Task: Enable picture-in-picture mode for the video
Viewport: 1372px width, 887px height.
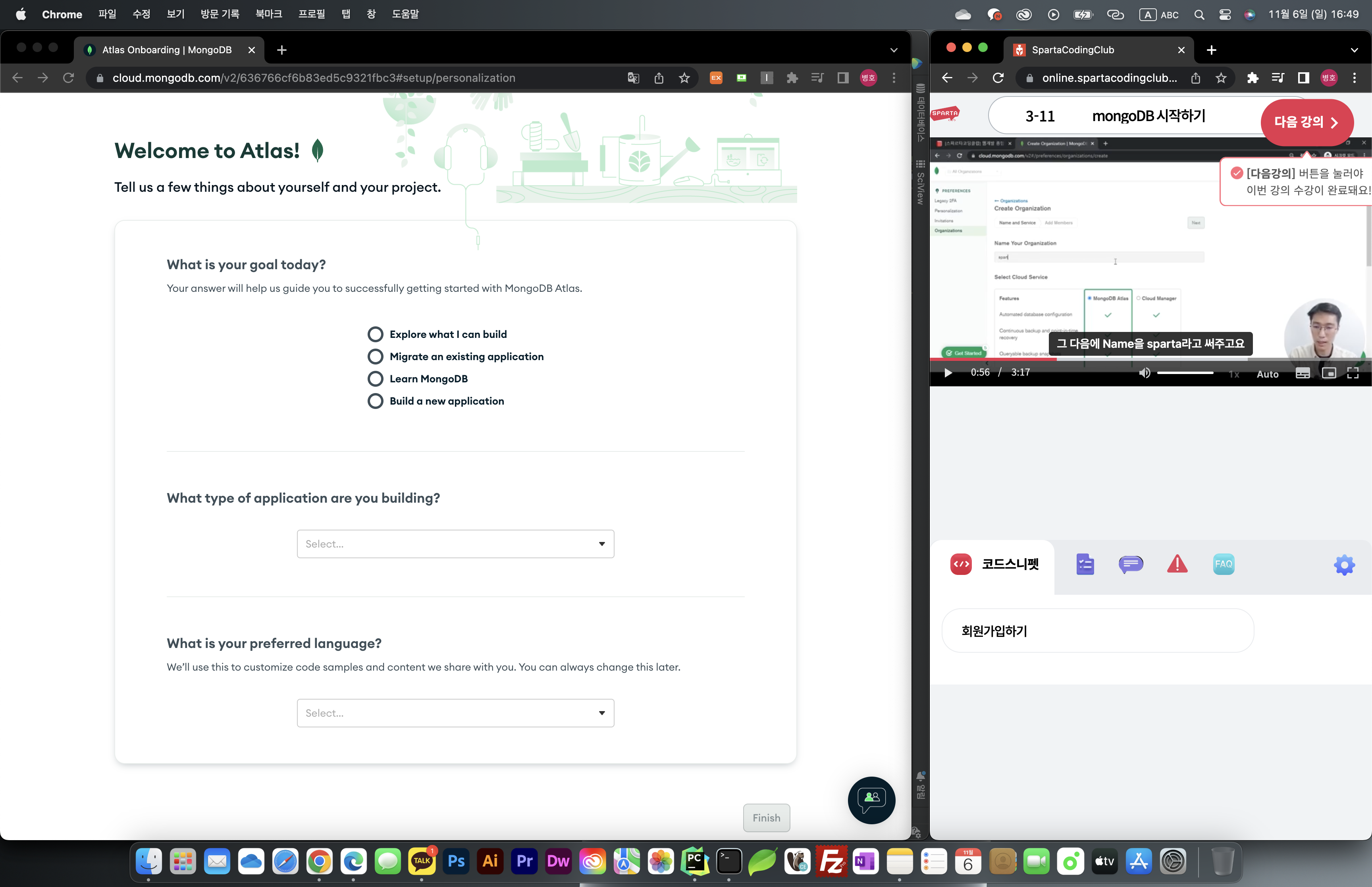Action: (1329, 373)
